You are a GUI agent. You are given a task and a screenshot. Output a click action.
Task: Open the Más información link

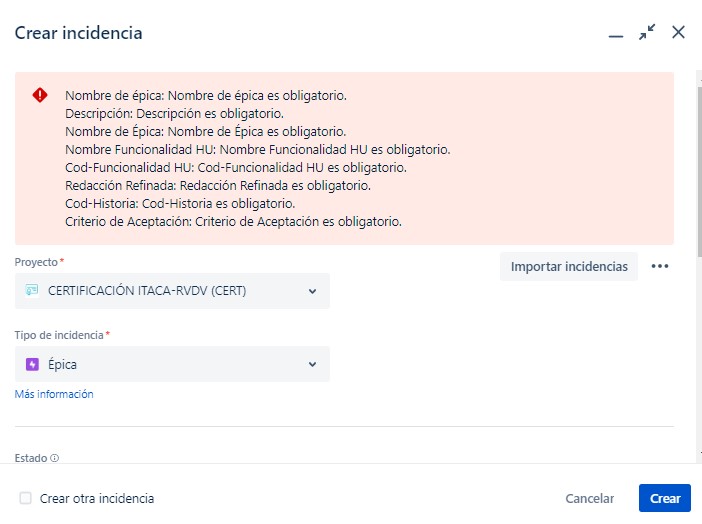(x=54, y=394)
